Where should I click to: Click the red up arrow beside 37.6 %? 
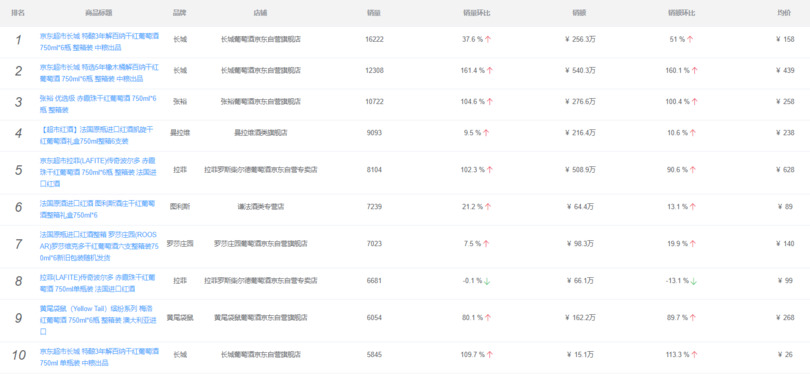(x=488, y=39)
